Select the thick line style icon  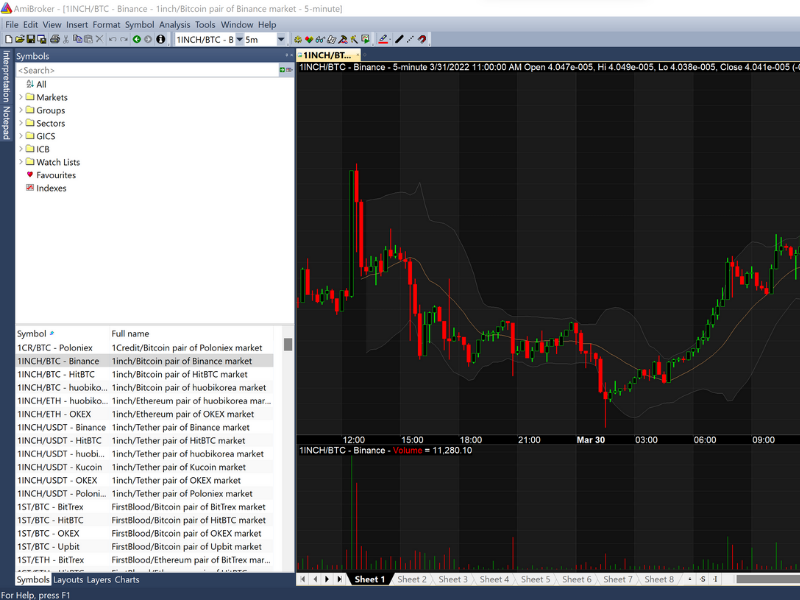point(399,39)
